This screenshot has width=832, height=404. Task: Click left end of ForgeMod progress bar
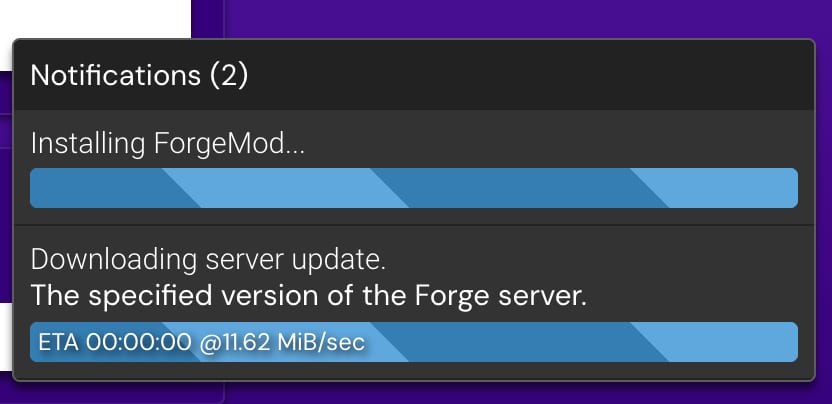tap(40, 188)
